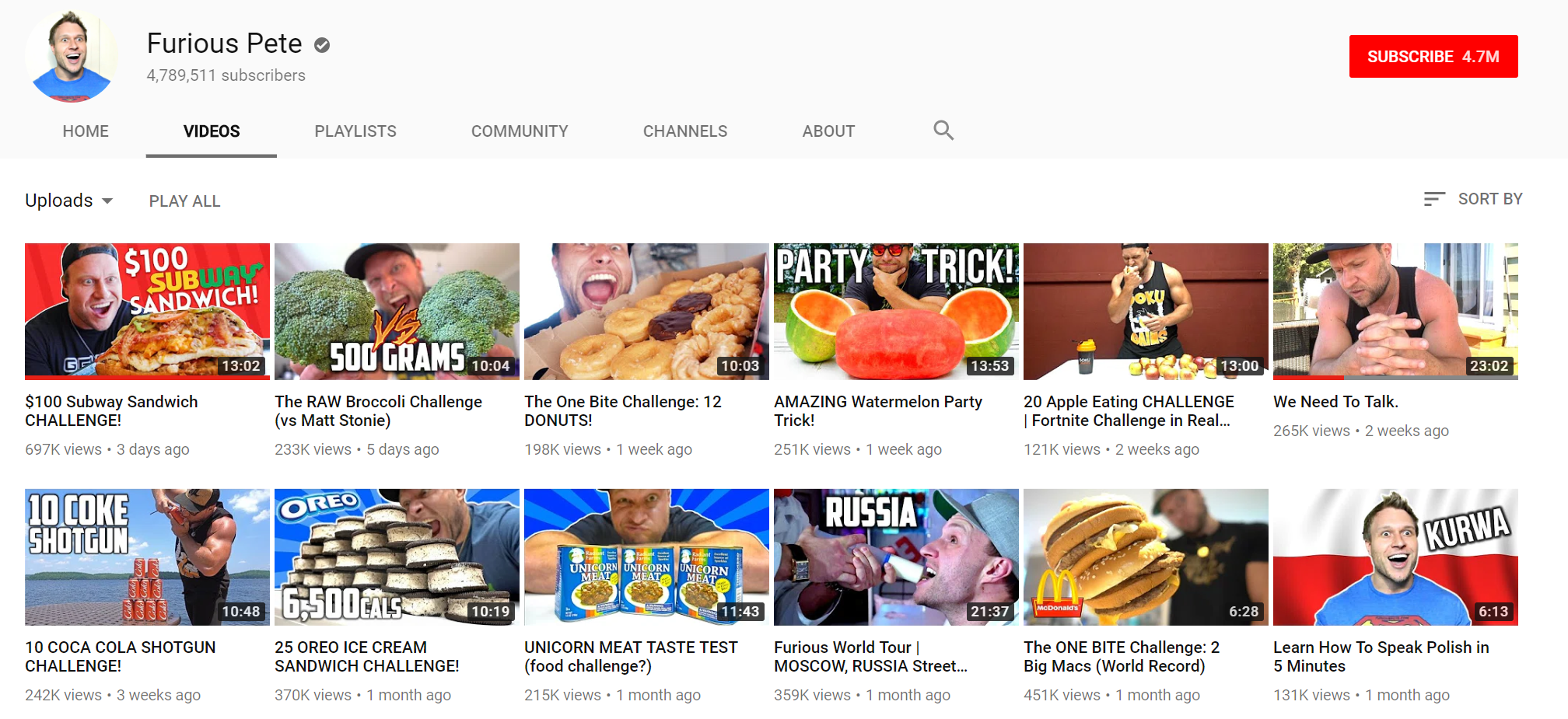
Task: Switch to the Home tab
Action: point(86,131)
